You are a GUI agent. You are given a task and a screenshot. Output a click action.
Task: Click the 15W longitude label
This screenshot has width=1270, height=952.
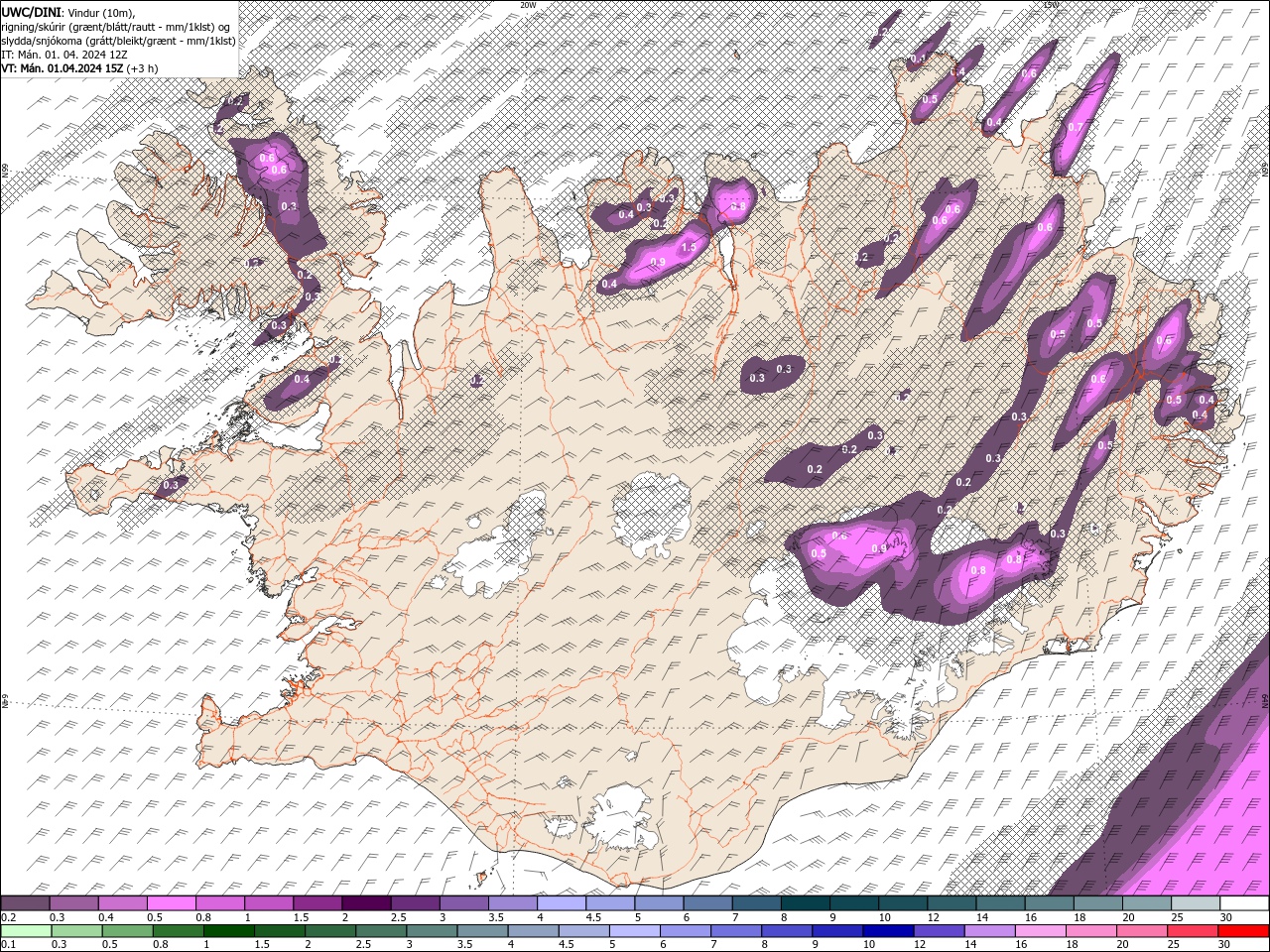pyautogui.click(x=1051, y=5)
